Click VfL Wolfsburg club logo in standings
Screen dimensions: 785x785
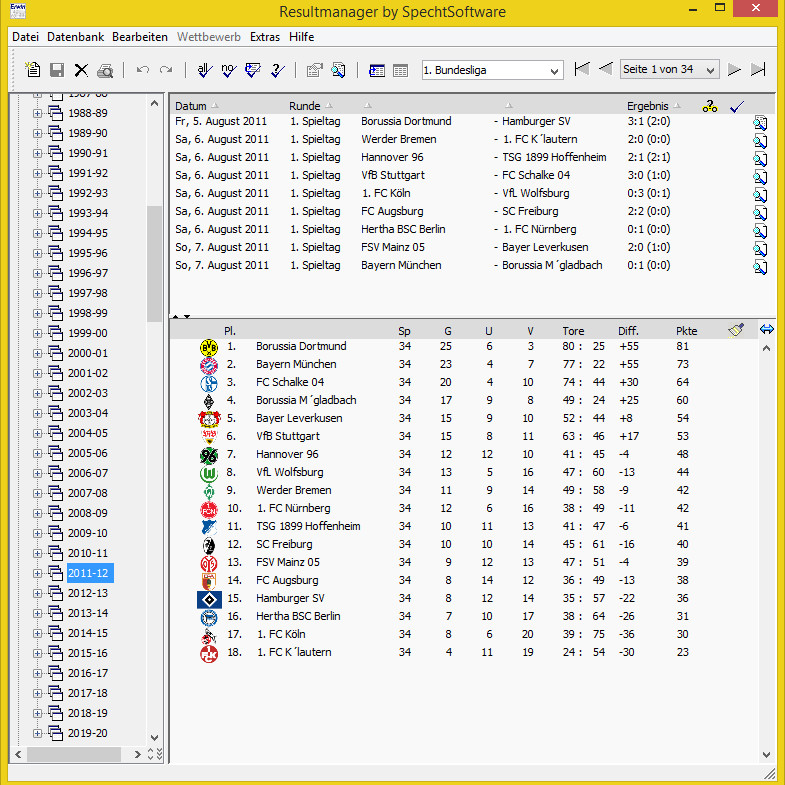(x=209, y=473)
